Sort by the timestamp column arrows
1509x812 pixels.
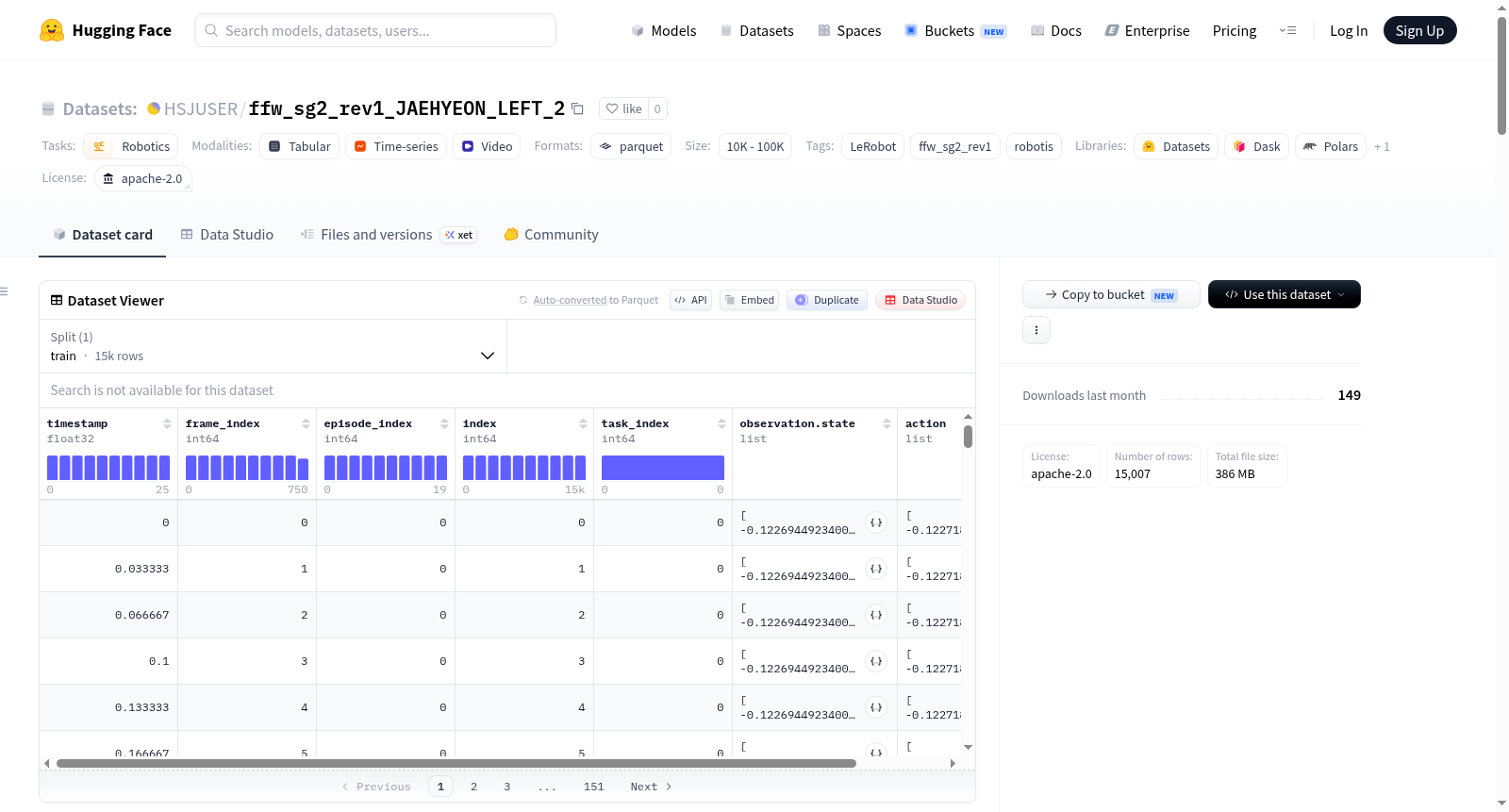point(167,423)
